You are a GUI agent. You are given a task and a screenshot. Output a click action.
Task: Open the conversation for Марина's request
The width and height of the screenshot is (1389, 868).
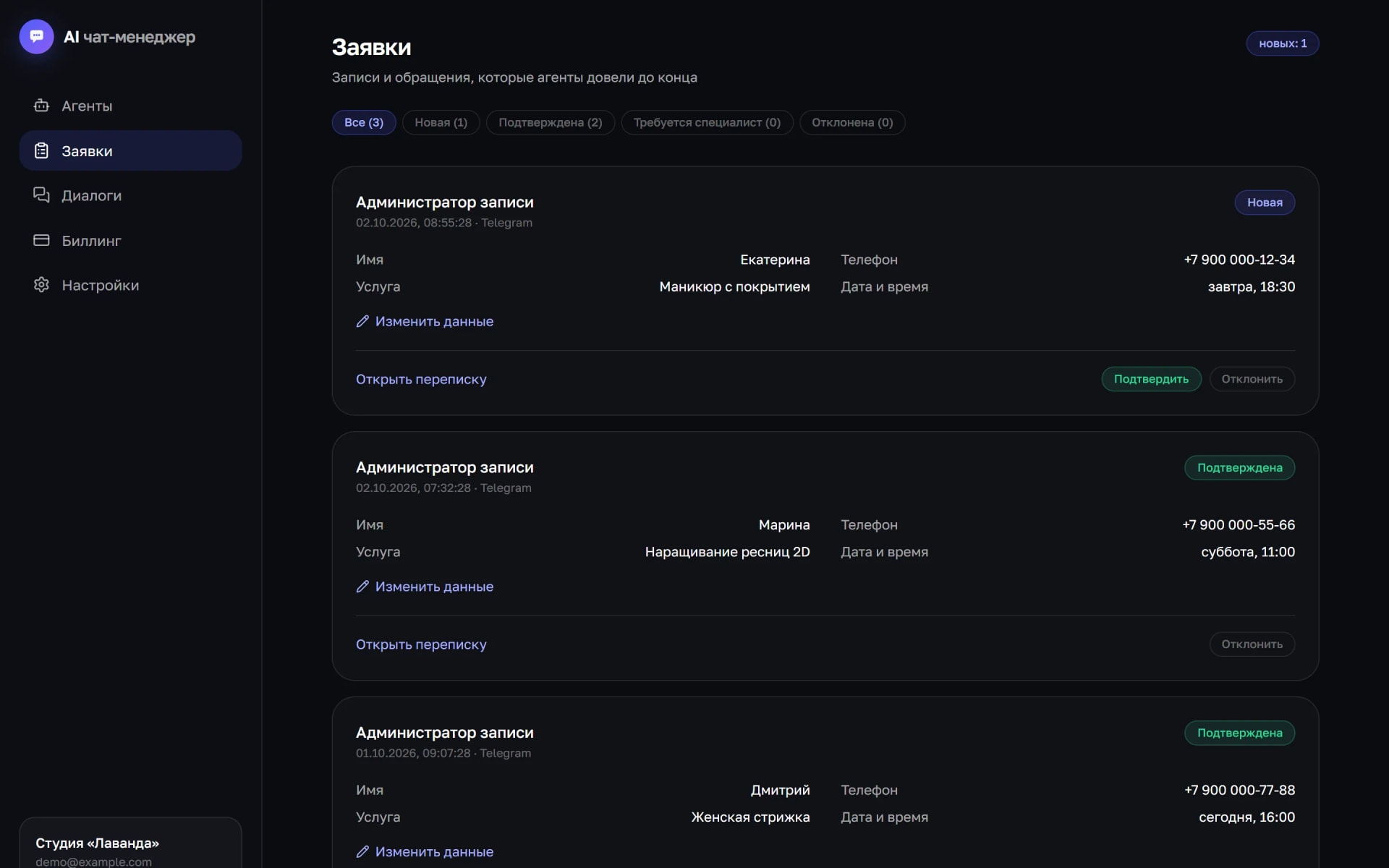tap(421, 644)
